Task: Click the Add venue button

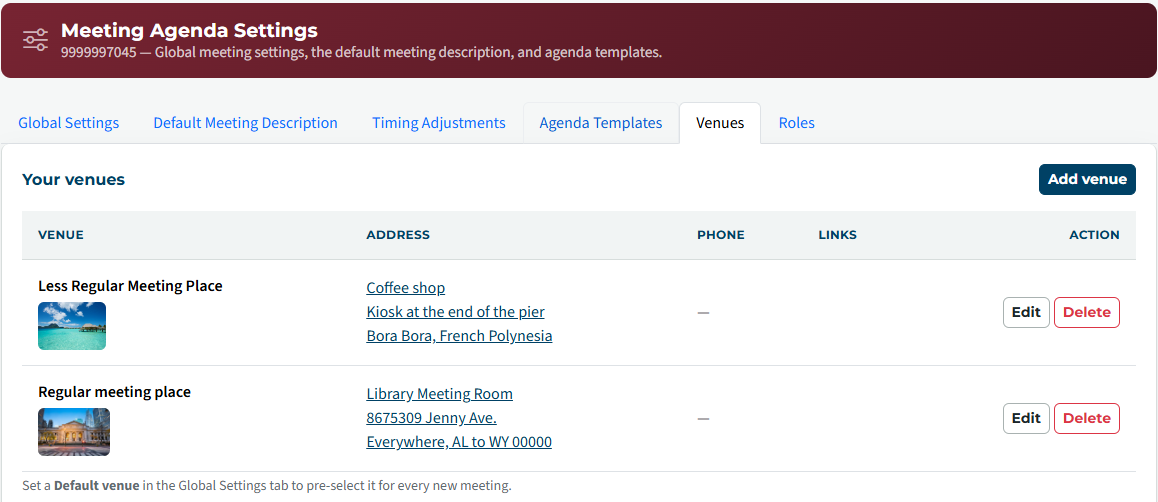Action: [1087, 179]
